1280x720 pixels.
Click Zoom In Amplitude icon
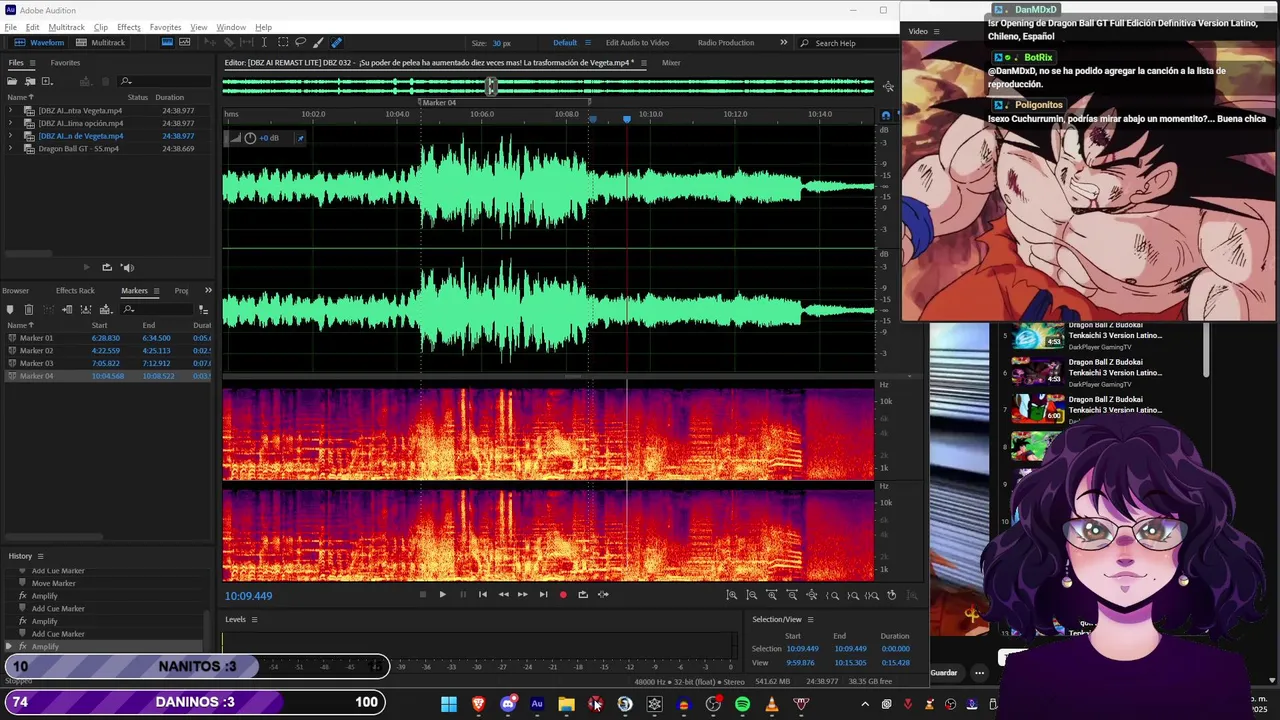click(x=731, y=595)
